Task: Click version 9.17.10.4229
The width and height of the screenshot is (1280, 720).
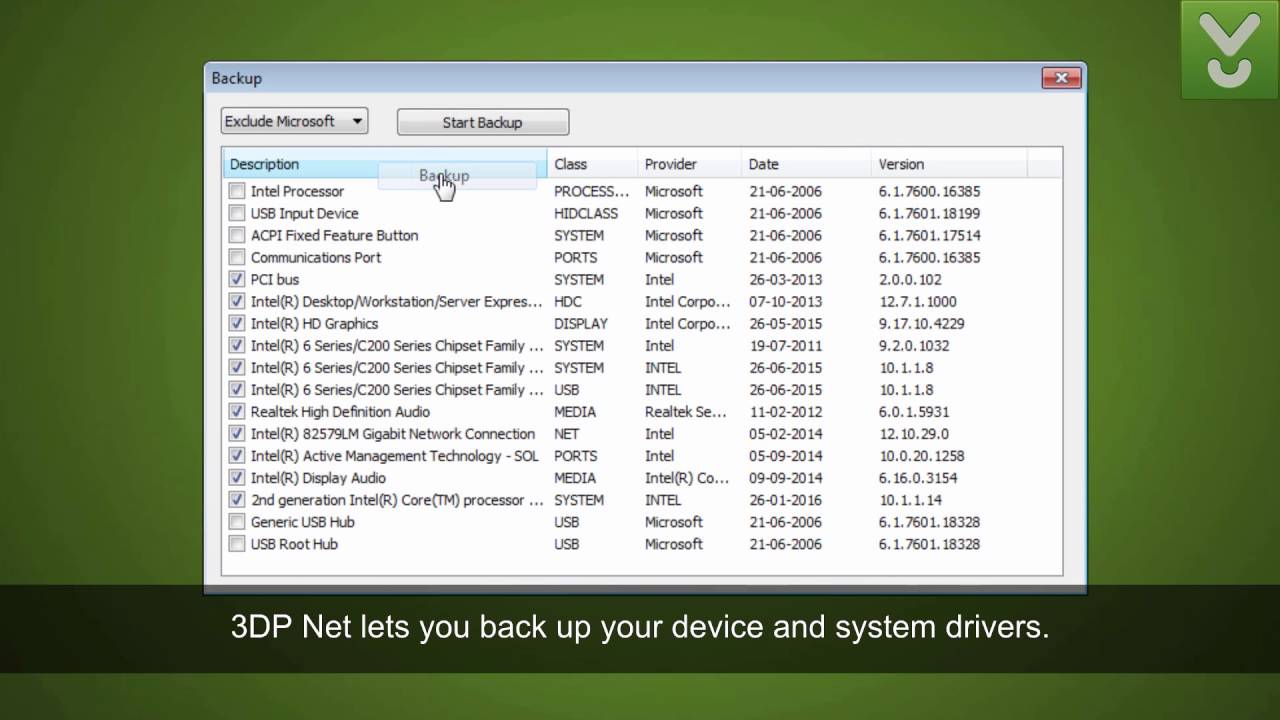Action: point(921,323)
